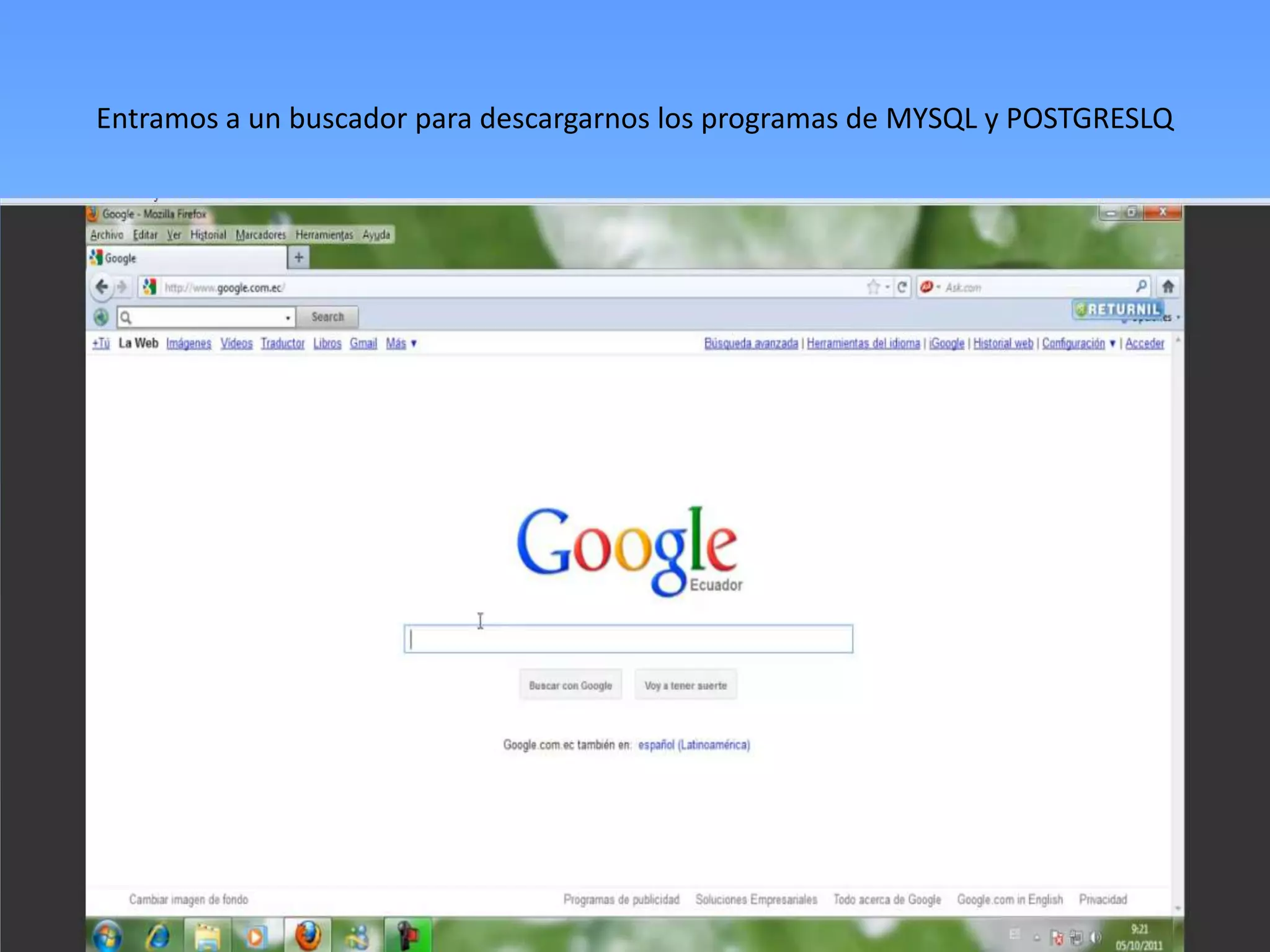The image size is (1270, 952).
Task: Click Voy a tener suerte button
Action: click(685, 685)
